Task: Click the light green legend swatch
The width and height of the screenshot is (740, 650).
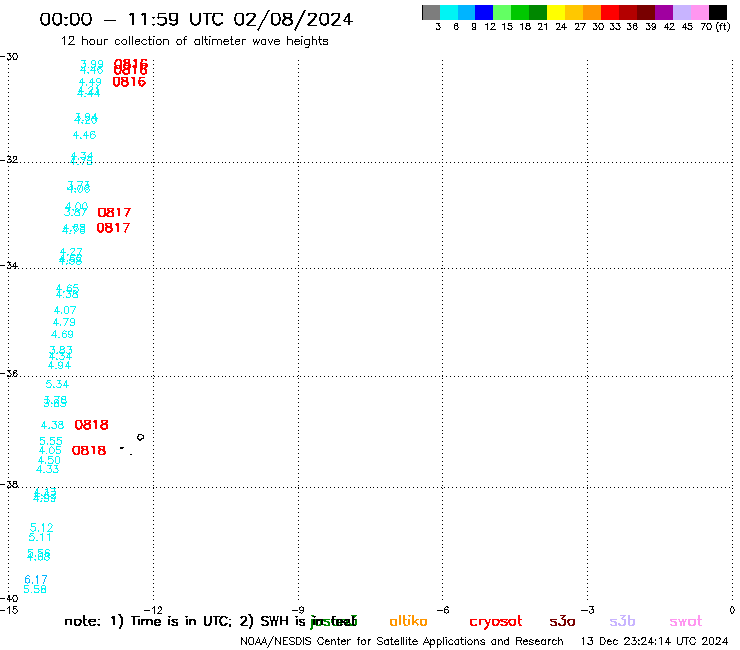Action: (x=502, y=12)
